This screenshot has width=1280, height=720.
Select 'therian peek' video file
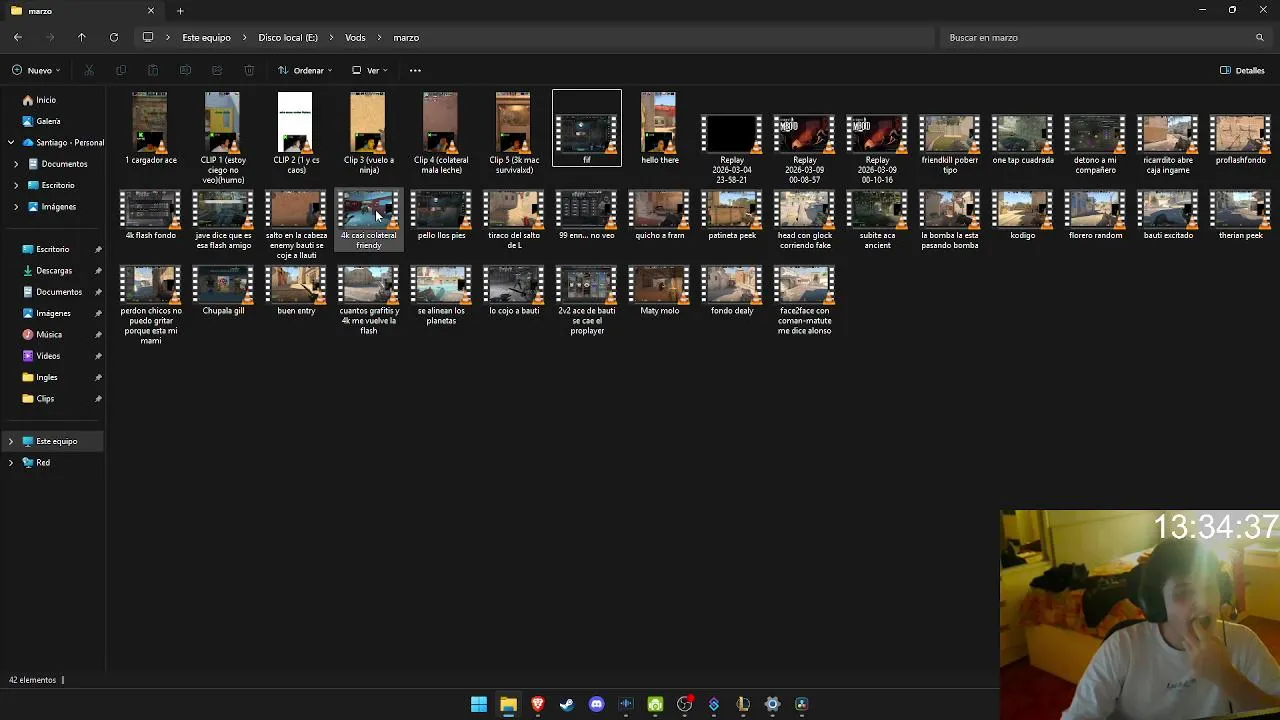click(1241, 216)
